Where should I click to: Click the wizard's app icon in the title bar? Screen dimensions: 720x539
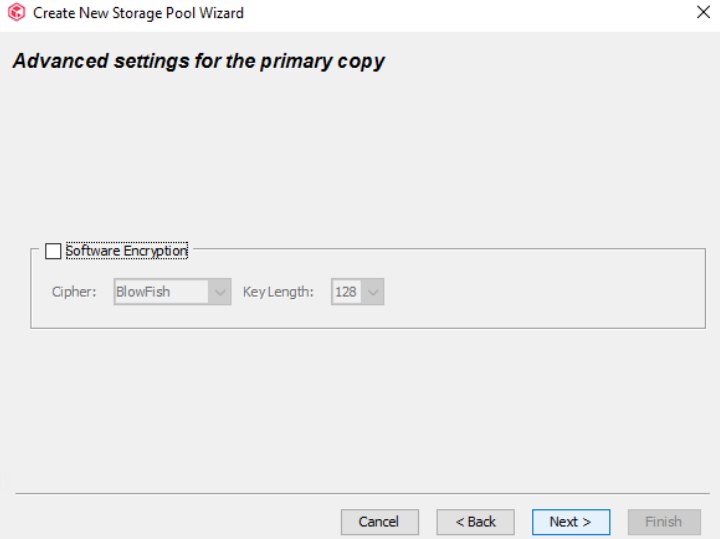point(16,13)
